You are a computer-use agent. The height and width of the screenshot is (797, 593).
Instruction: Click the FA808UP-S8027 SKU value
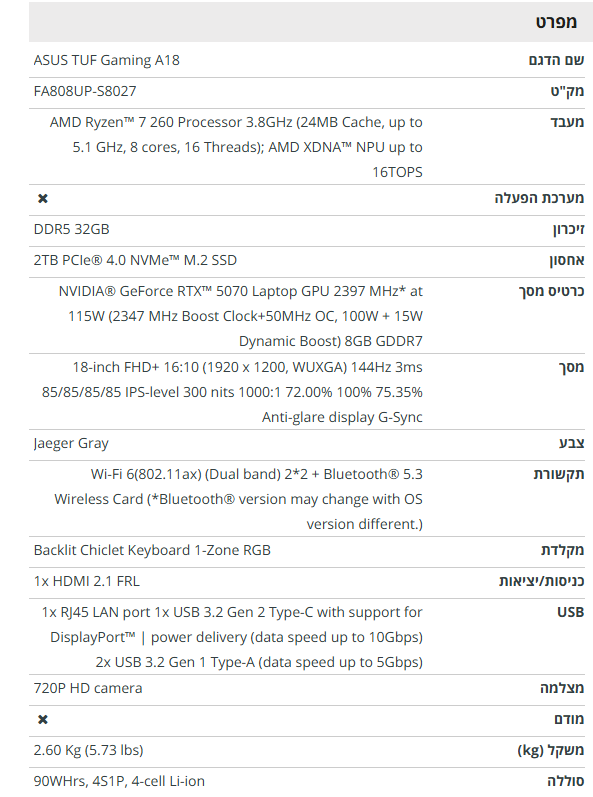[x=85, y=91]
